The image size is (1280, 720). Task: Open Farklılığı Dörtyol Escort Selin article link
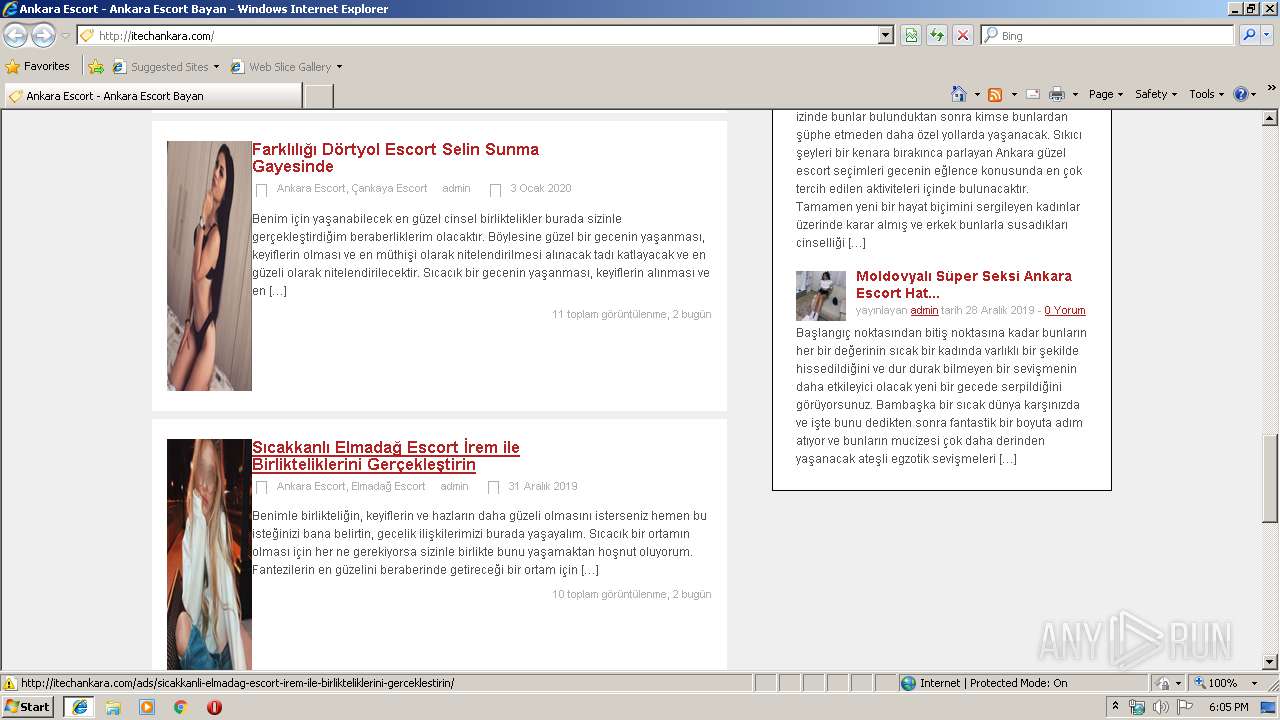coord(395,158)
